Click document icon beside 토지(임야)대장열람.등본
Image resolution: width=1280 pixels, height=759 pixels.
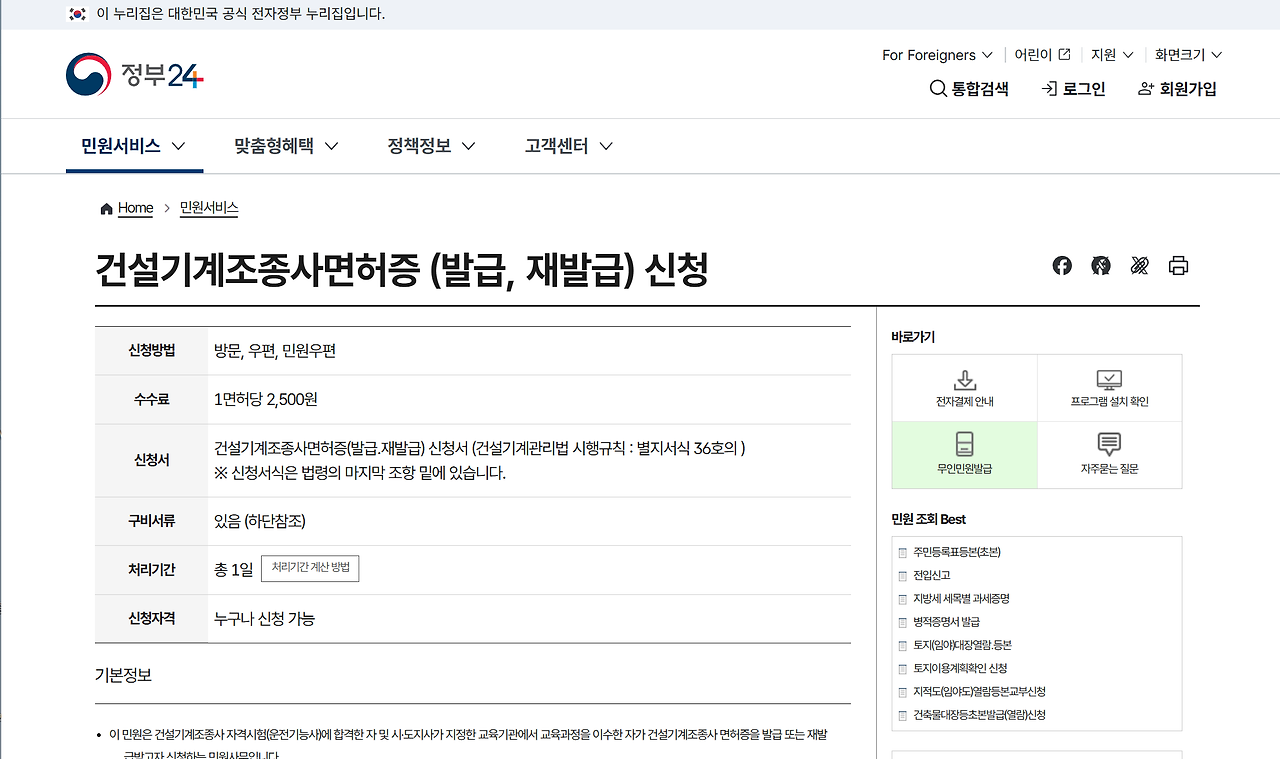(x=903, y=645)
